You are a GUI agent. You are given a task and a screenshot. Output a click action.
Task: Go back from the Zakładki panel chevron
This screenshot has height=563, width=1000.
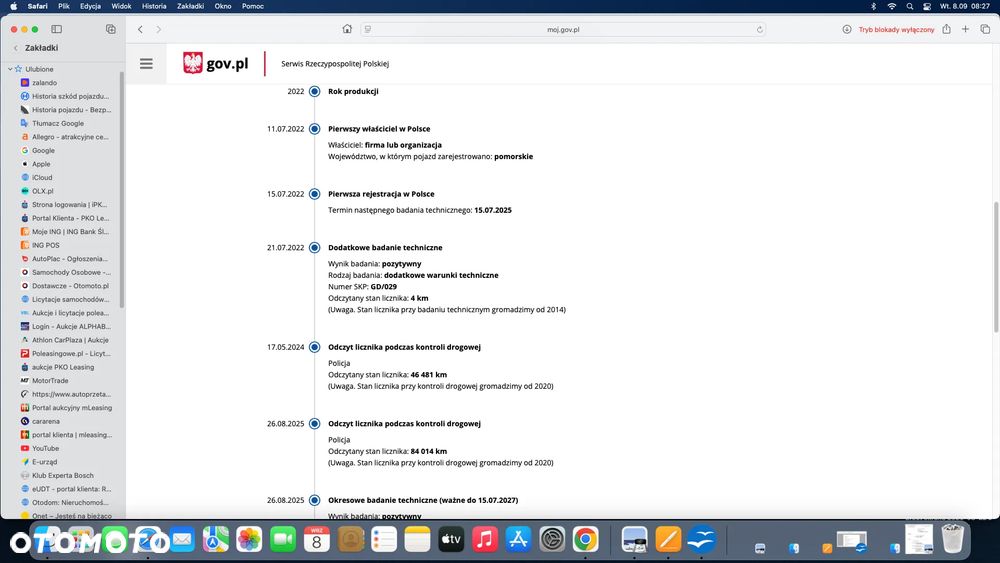[x=15, y=48]
